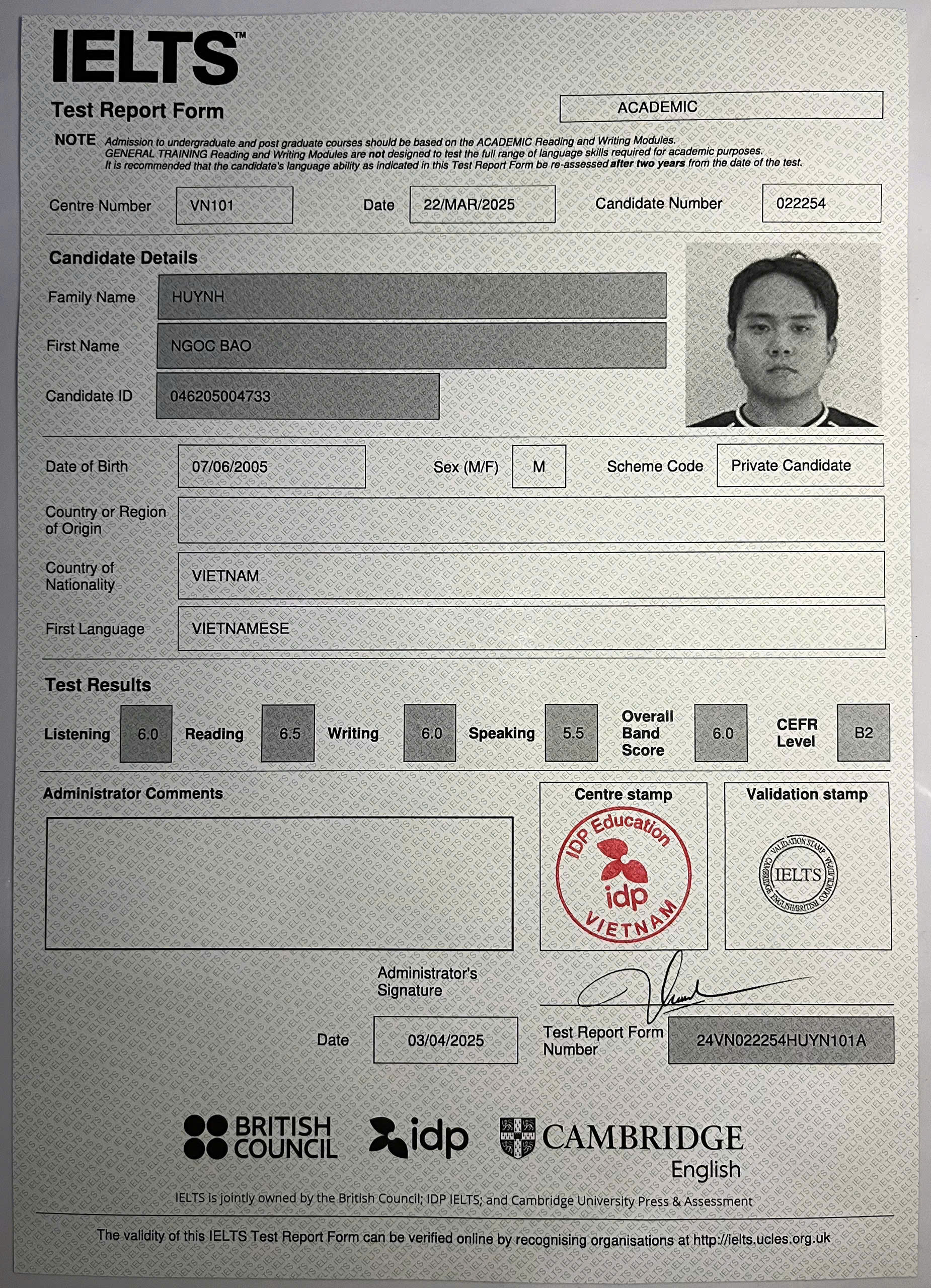The height and width of the screenshot is (1288, 931).
Task: Click the Date of Birth field
Action: (272, 467)
